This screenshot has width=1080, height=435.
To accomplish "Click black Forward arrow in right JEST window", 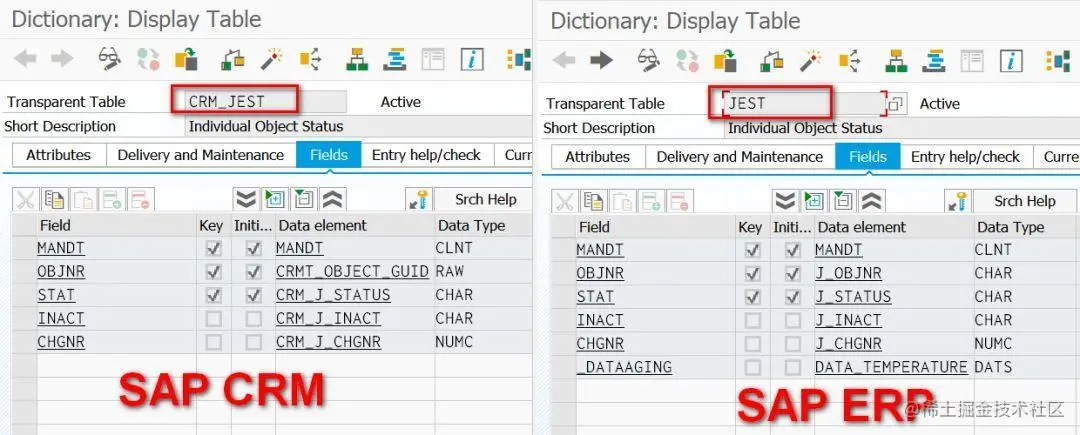I will pos(601,61).
